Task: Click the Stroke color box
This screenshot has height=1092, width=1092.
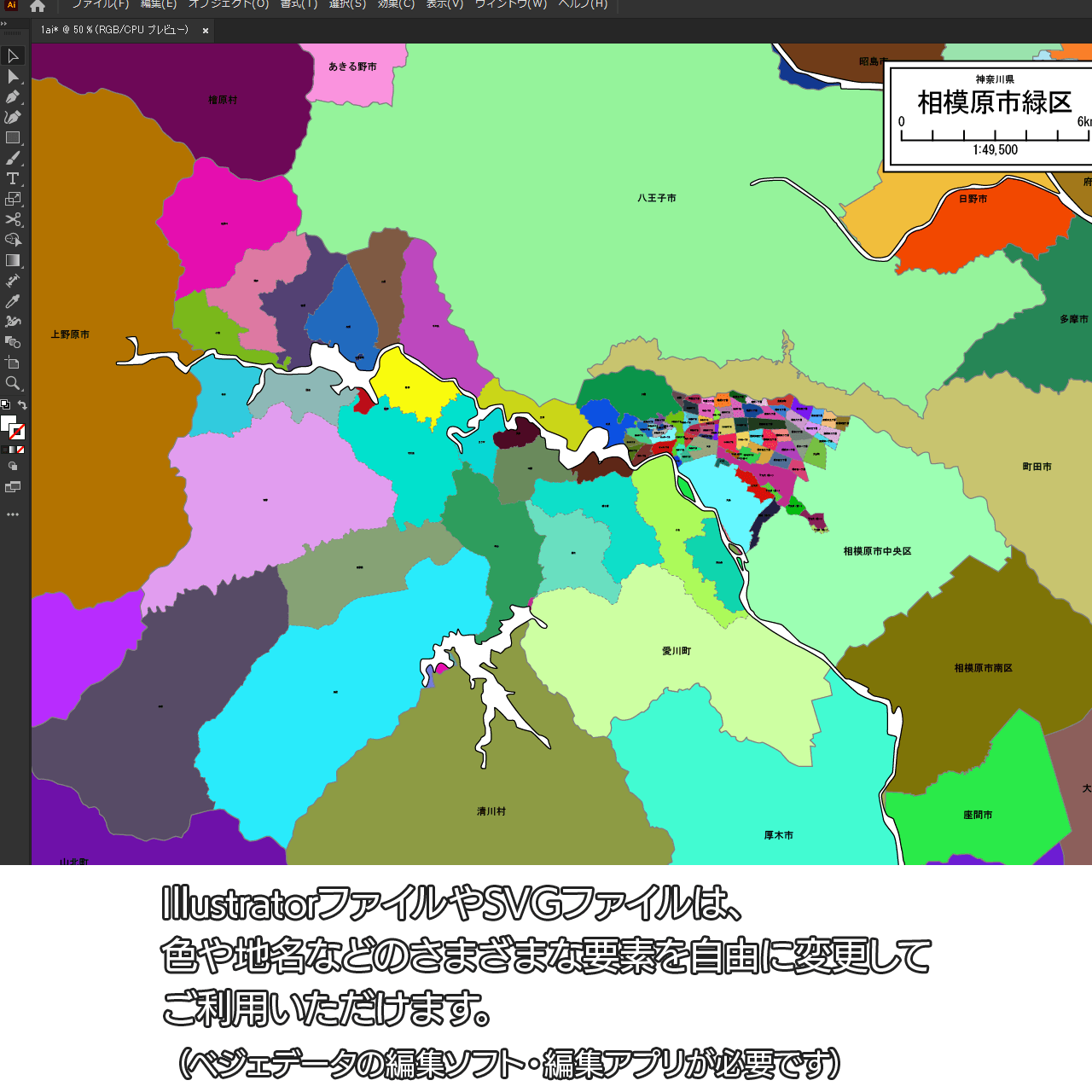Action: click(18, 433)
